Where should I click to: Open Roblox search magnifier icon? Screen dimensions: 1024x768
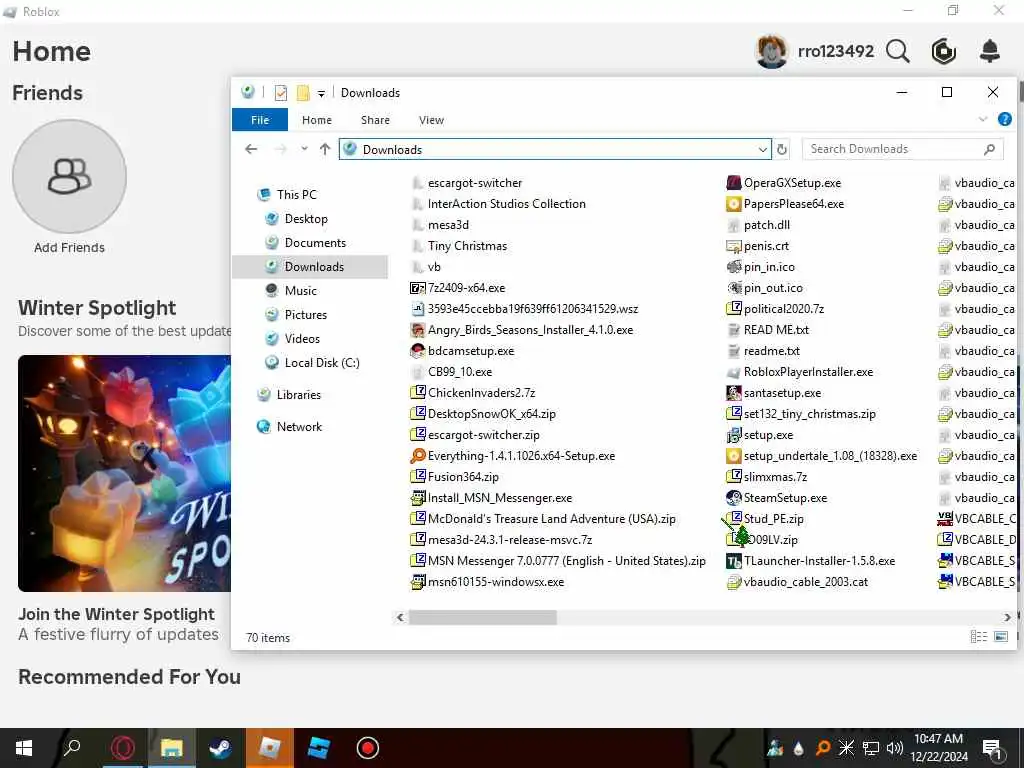(897, 51)
